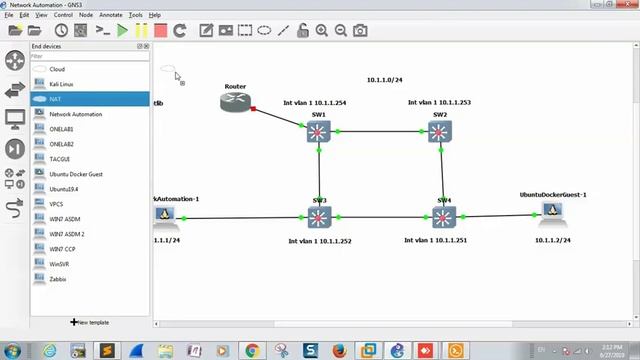The image size is (640, 360).
Task: Select Ubuntu19.4 device template
Action: [x=90, y=189]
